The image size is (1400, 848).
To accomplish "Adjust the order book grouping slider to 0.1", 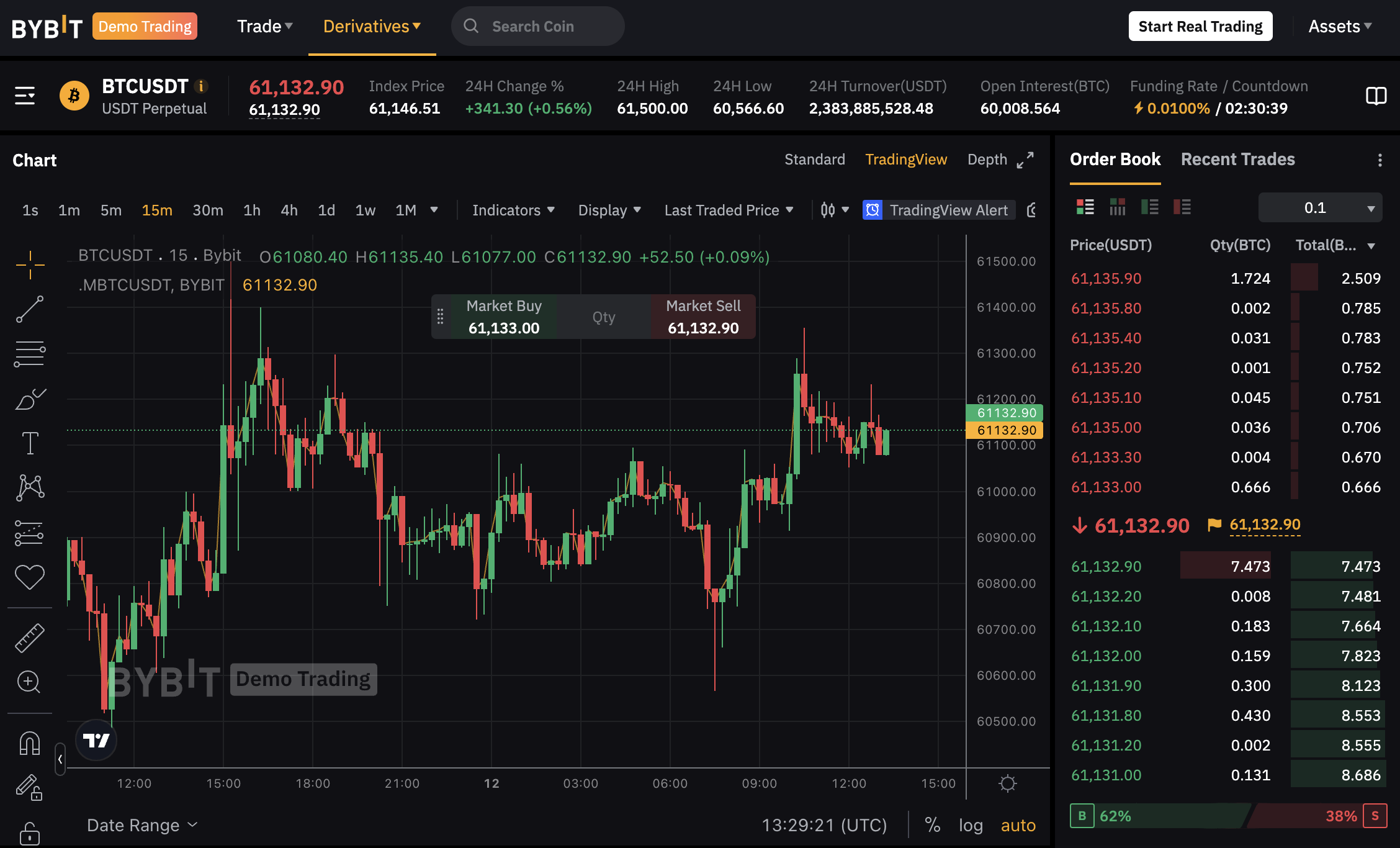I will [1320, 209].
